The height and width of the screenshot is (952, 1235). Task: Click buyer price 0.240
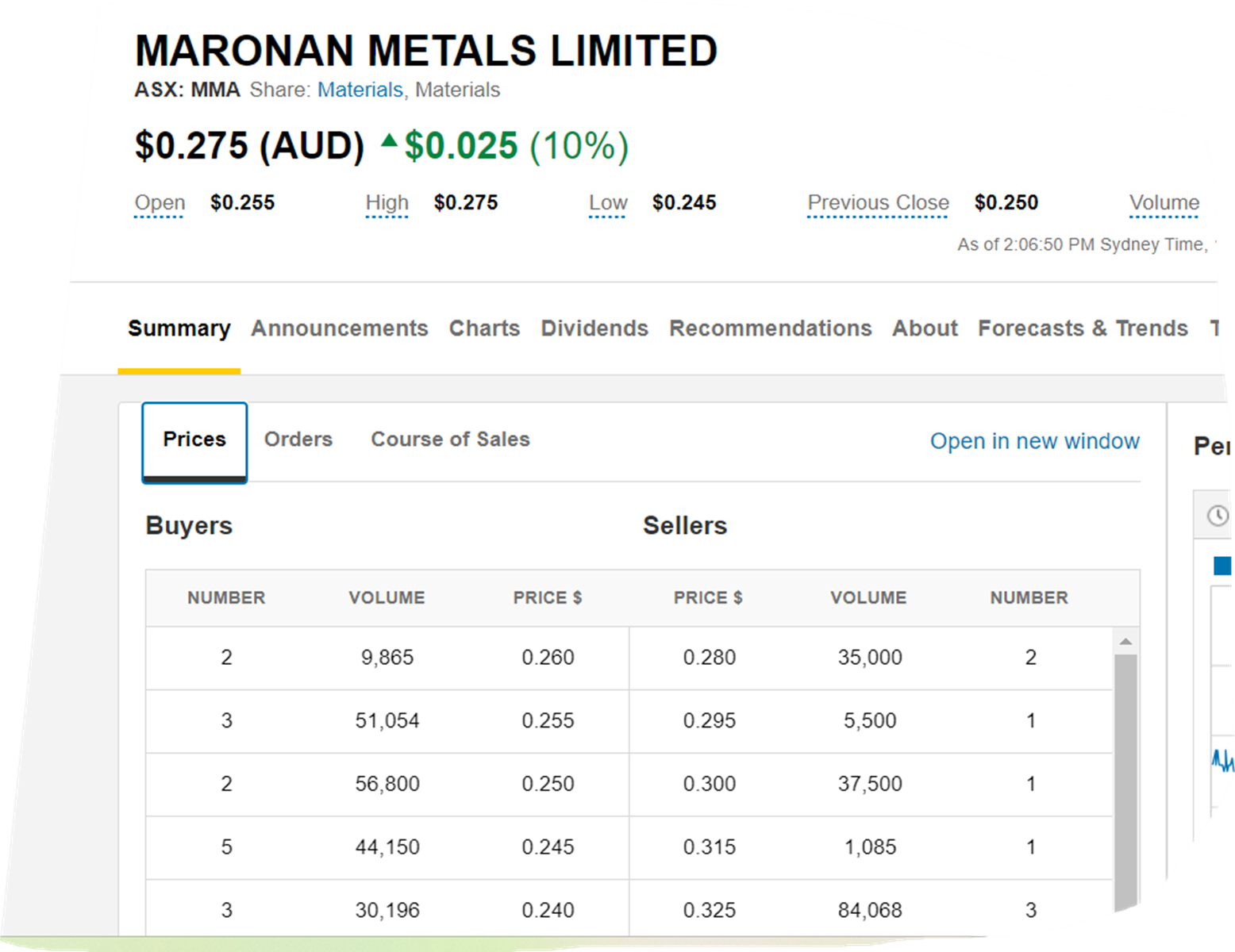tap(548, 911)
